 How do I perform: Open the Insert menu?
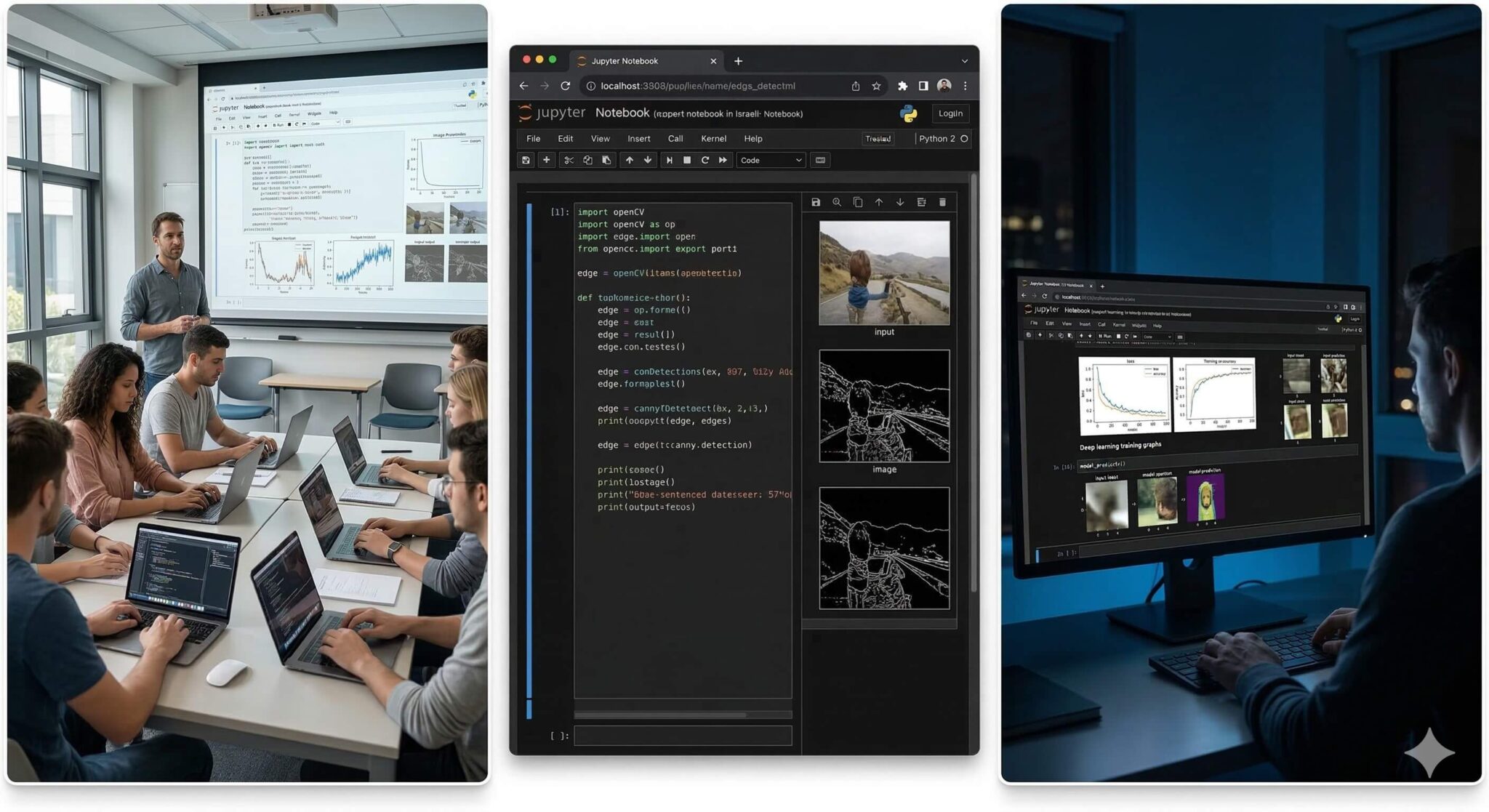pyautogui.click(x=638, y=138)
